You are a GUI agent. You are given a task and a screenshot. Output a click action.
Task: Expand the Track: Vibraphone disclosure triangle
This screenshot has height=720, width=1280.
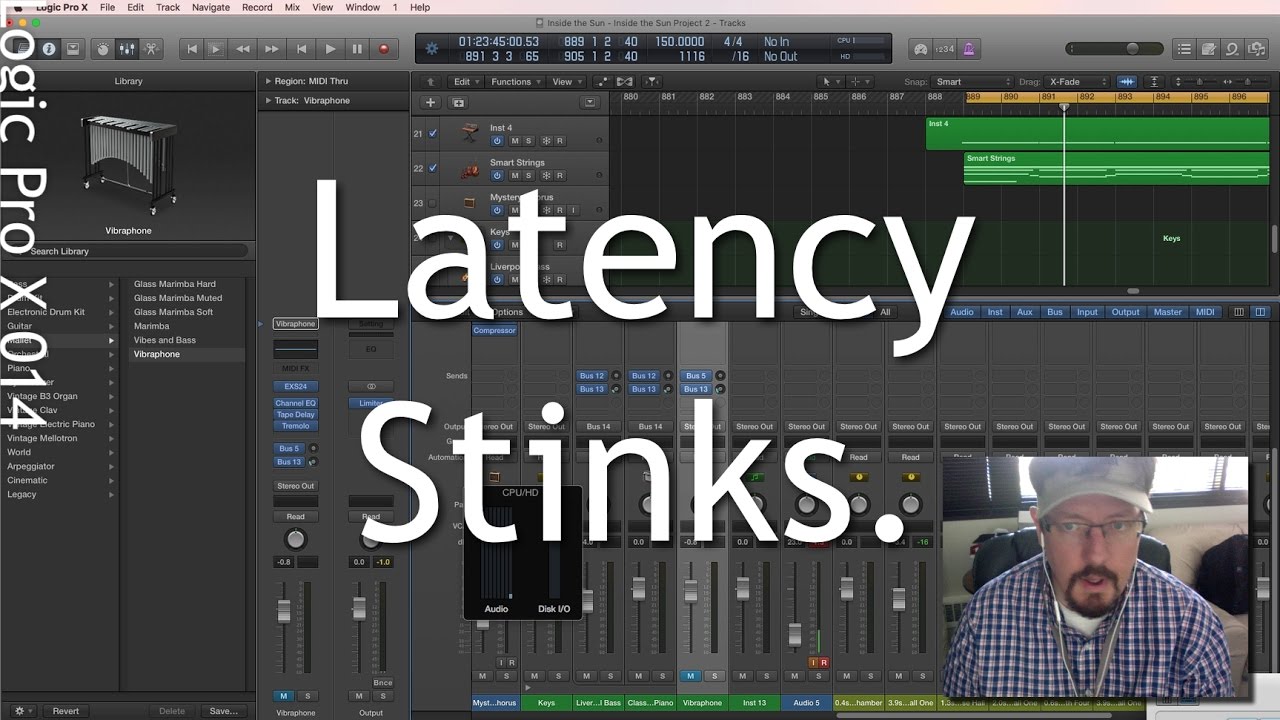[268, 101]
